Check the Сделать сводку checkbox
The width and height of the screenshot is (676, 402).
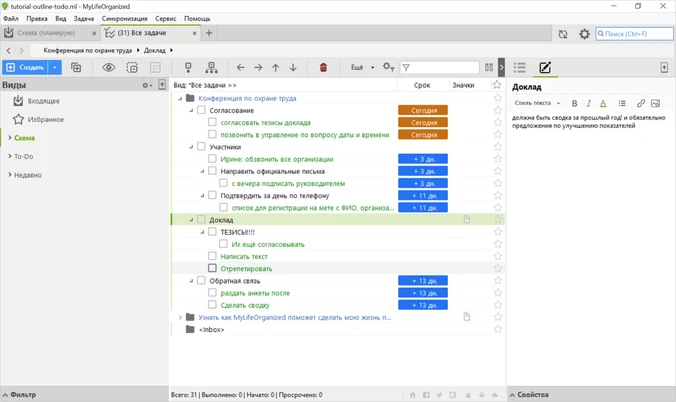(212, 305)
